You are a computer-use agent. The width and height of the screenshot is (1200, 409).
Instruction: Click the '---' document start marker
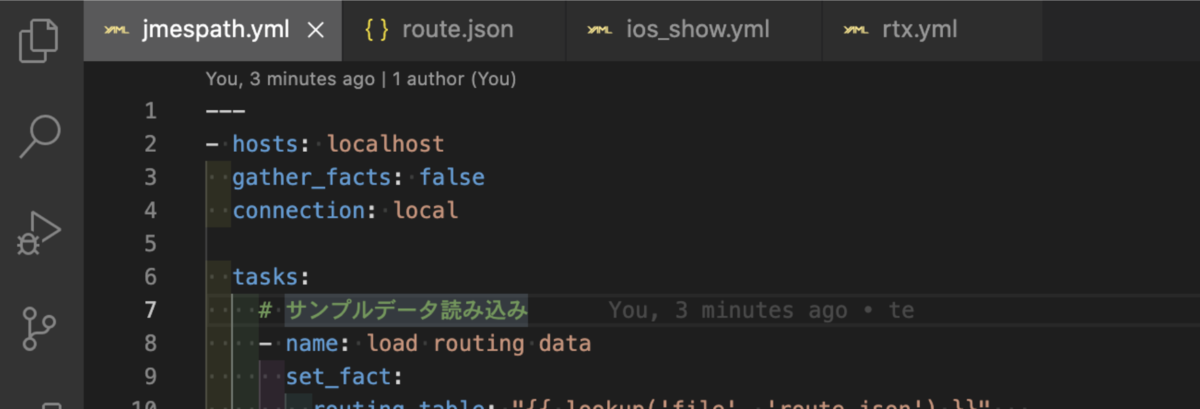pos(225,111)
